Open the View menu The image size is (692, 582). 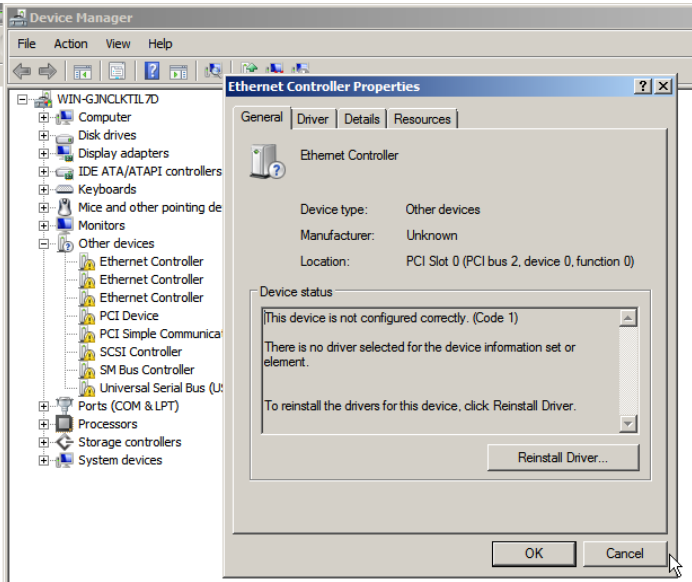(118, 44)
